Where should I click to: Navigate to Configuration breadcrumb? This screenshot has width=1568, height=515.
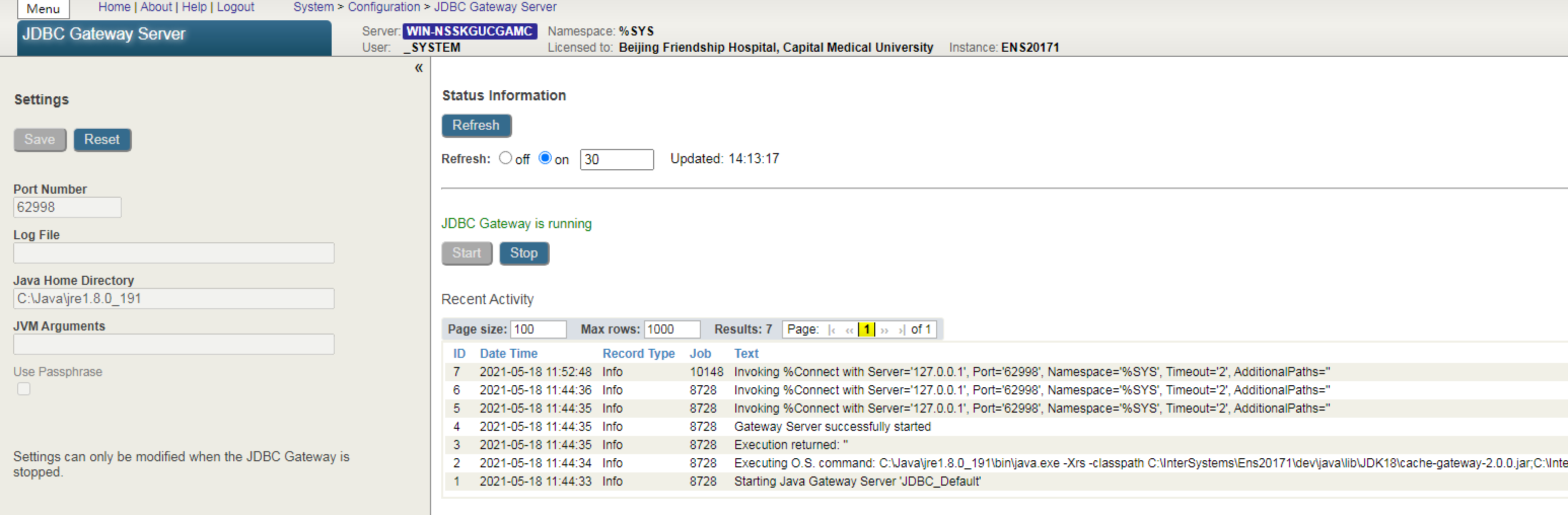[383, 7]
